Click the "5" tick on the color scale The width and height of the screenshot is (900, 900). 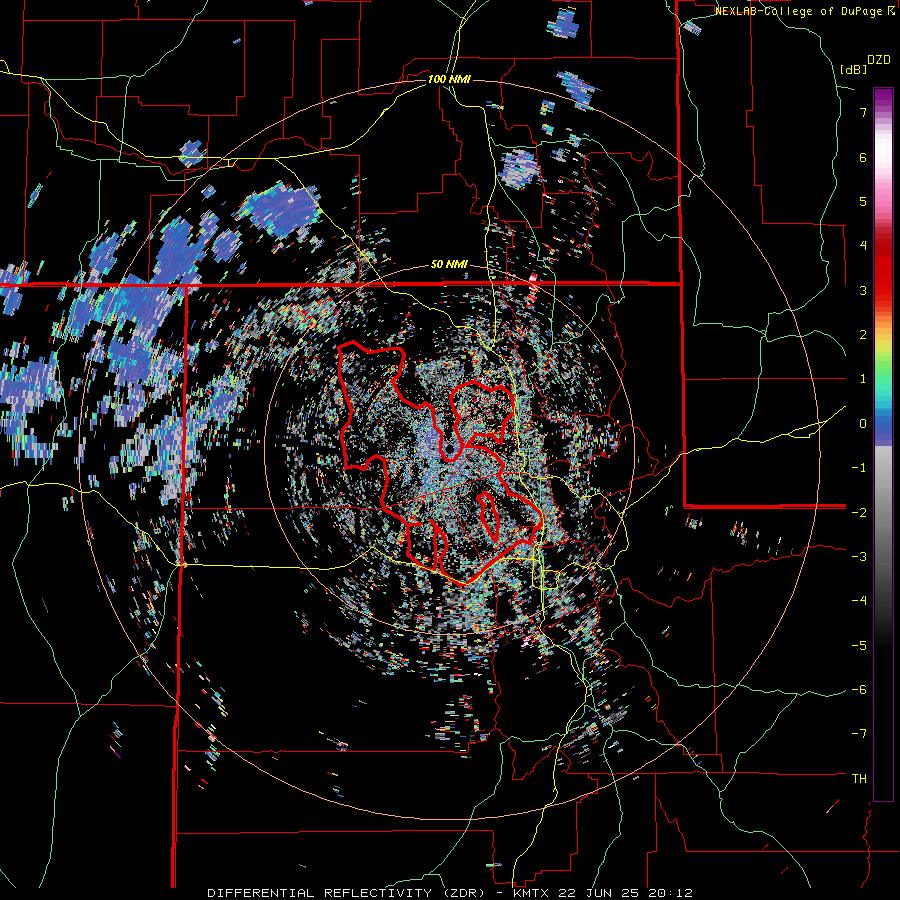pyautogui.click(x=863, y=201)
